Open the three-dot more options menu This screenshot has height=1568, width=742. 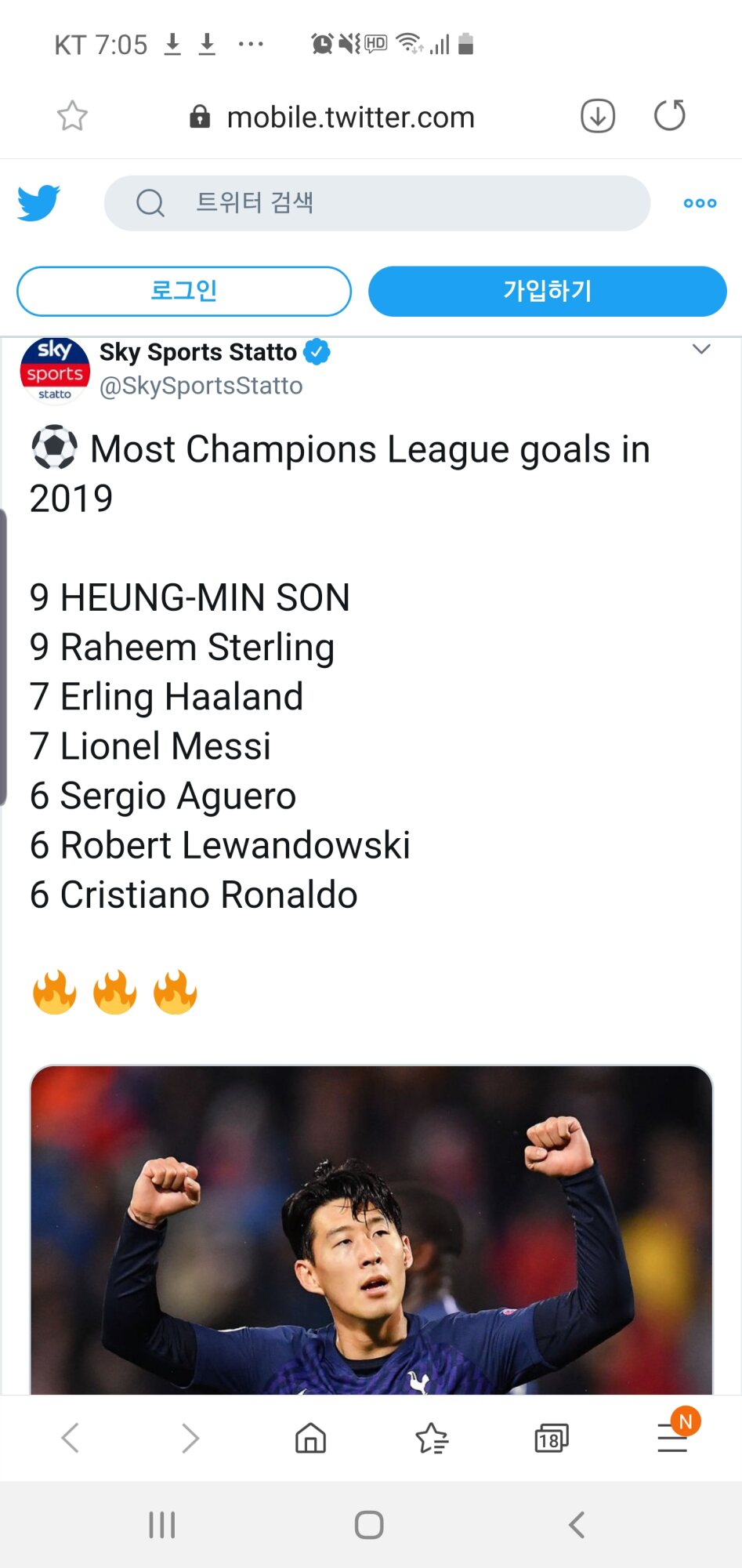pyautogui.click(x=700, y=203)
